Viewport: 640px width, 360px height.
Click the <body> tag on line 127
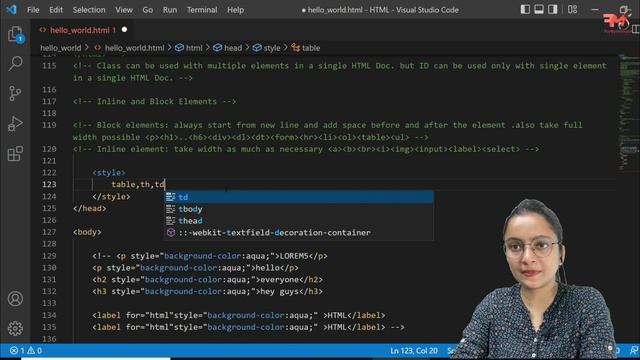click(87, 232)
